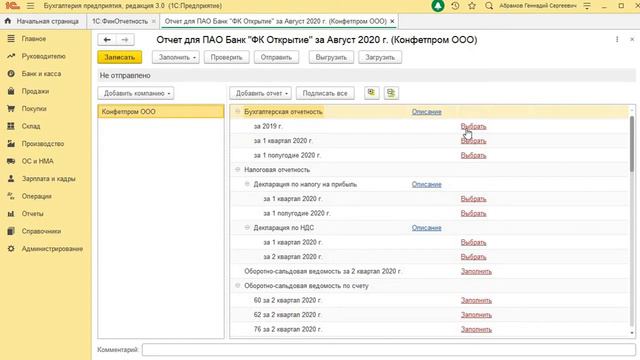Collapse Оборотно-сальдовая ведомость по счету group
The width and height of the screenshot is (640, 360).
pos(238,286)
